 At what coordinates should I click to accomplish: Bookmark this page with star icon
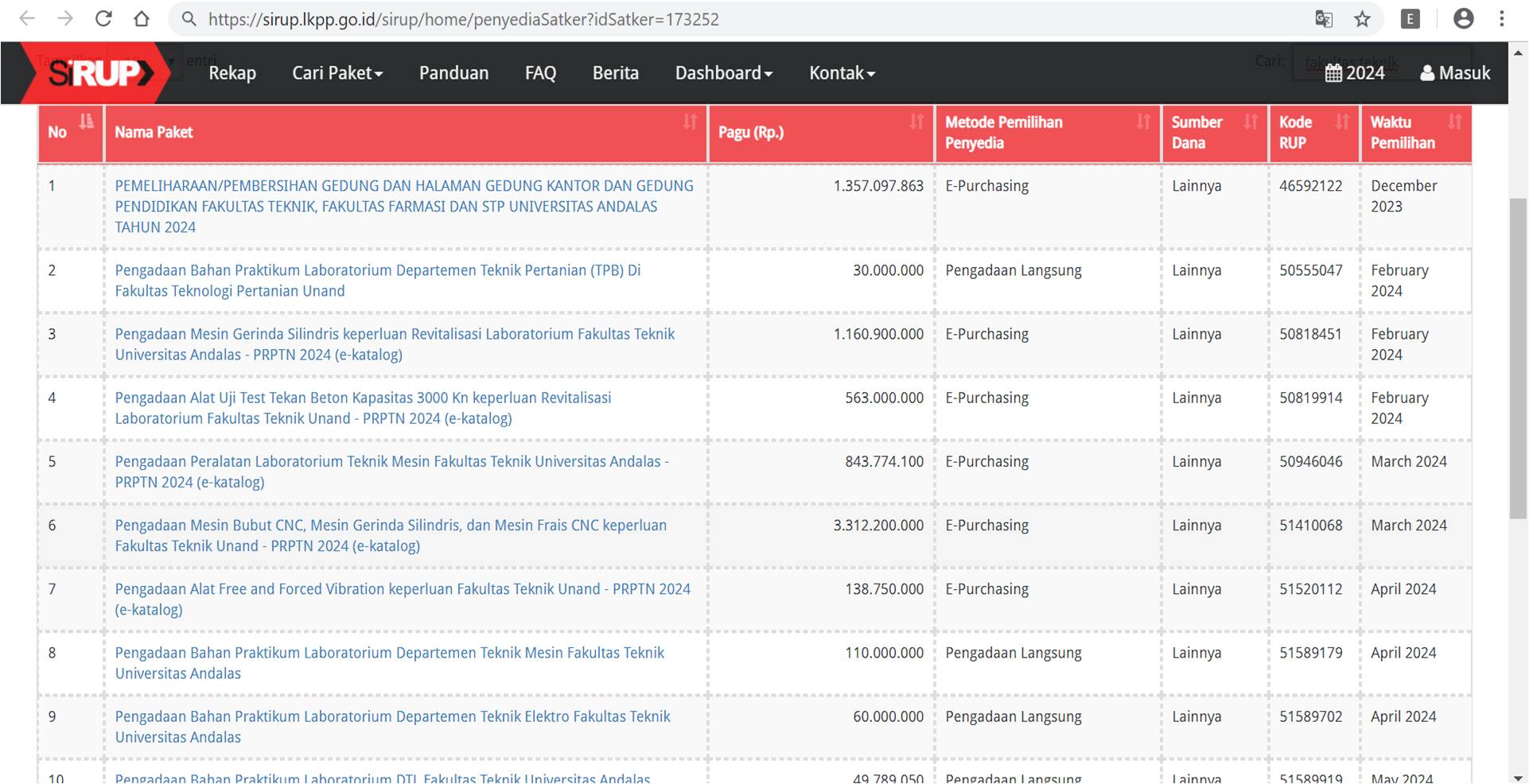(x=1362, y=19)
